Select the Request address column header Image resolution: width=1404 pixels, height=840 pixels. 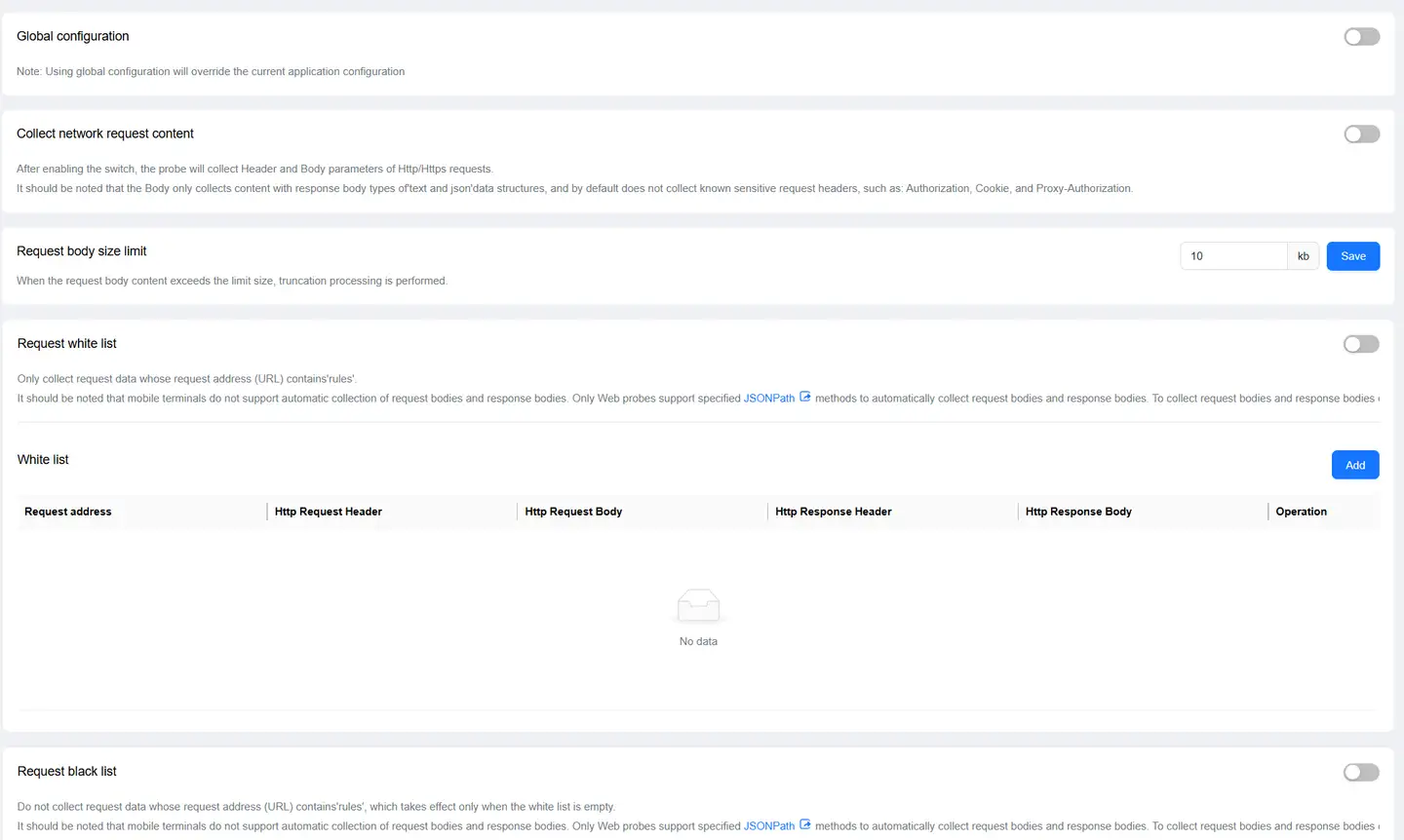coord(68,512)
